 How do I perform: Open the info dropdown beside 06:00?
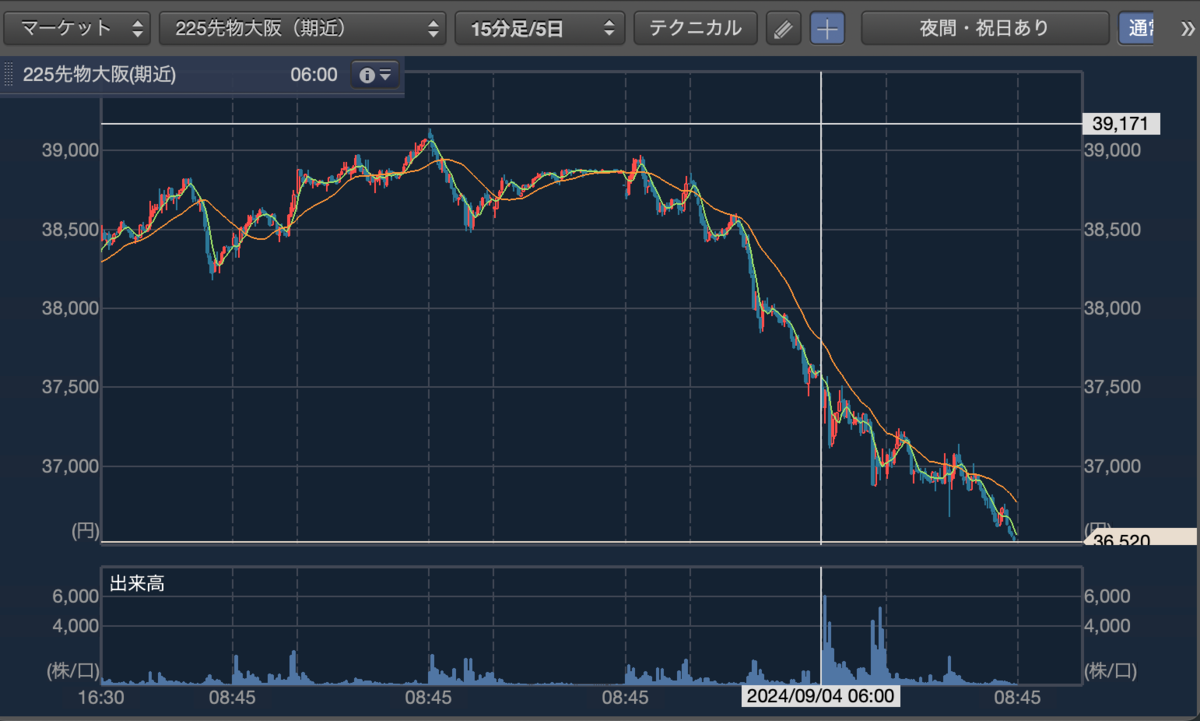375,75
